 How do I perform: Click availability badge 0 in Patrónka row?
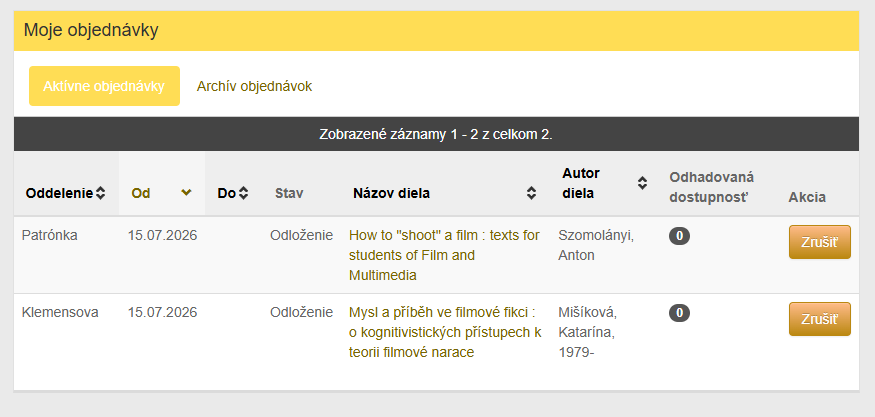click(x=679, y=236)
